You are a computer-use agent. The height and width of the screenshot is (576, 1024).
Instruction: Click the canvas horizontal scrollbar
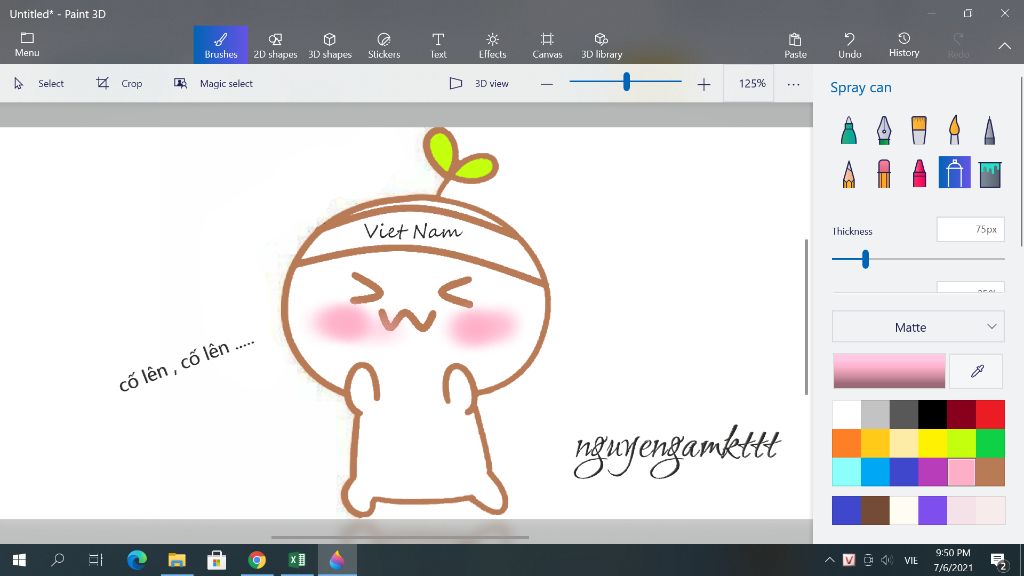coord(400,537)
